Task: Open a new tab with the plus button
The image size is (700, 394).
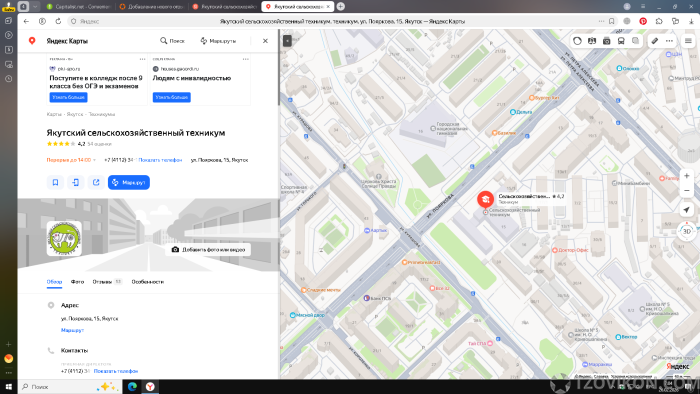Action: (340, 6)
